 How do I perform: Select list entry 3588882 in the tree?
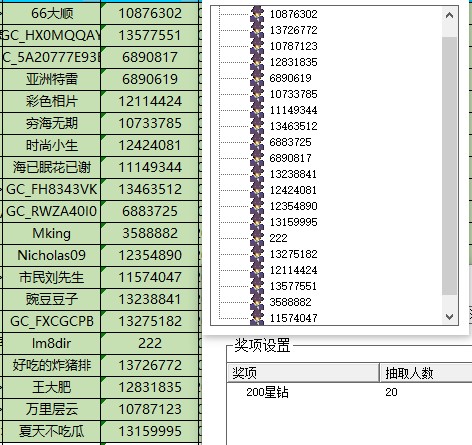tap(290, 302)
